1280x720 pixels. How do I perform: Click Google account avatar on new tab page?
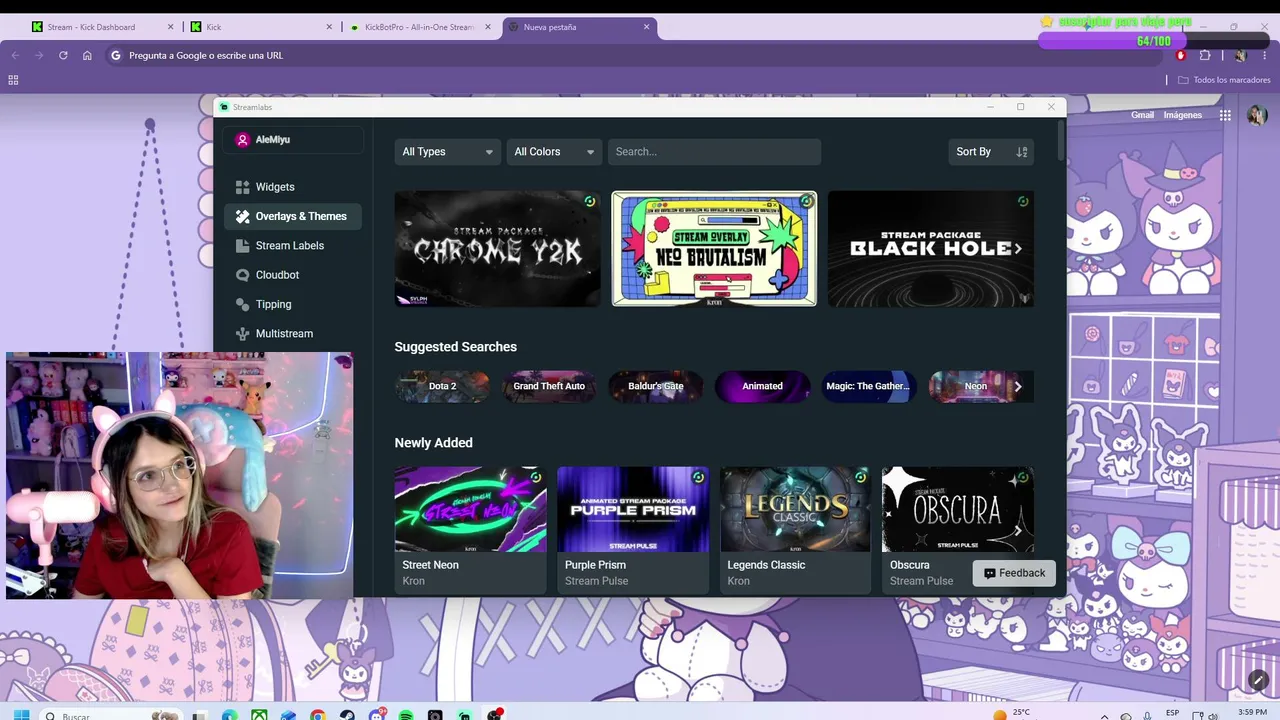pos(1257,115)
